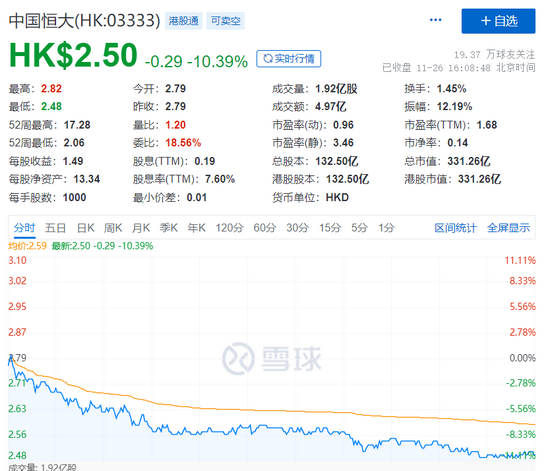Click the 市盈率(静) value 3.46
Screen dimensions: 550x471
pyautogui.click(x=343, y=143)
